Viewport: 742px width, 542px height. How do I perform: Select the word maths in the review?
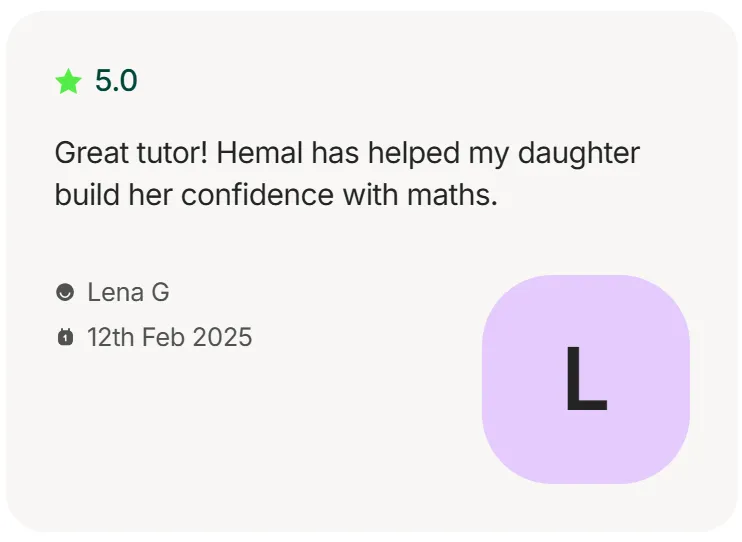[x=452, y=195]
